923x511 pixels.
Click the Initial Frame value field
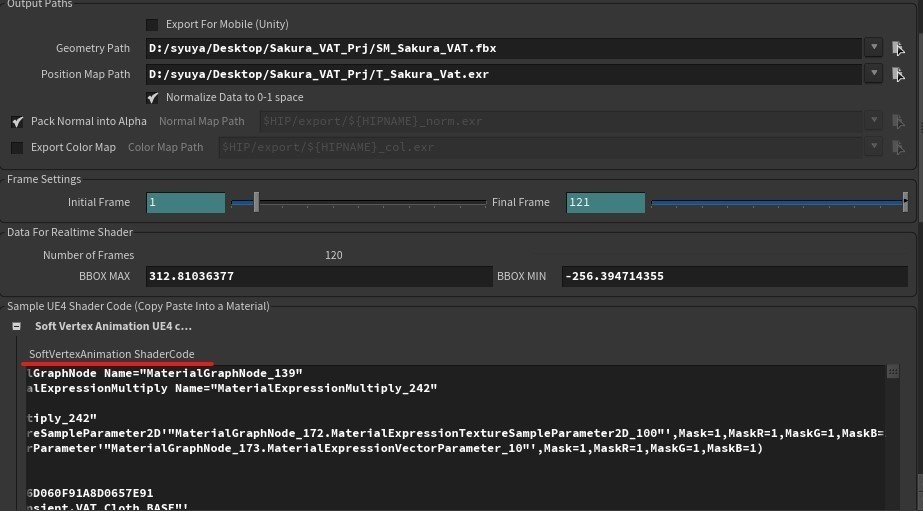tap(186, 202)
